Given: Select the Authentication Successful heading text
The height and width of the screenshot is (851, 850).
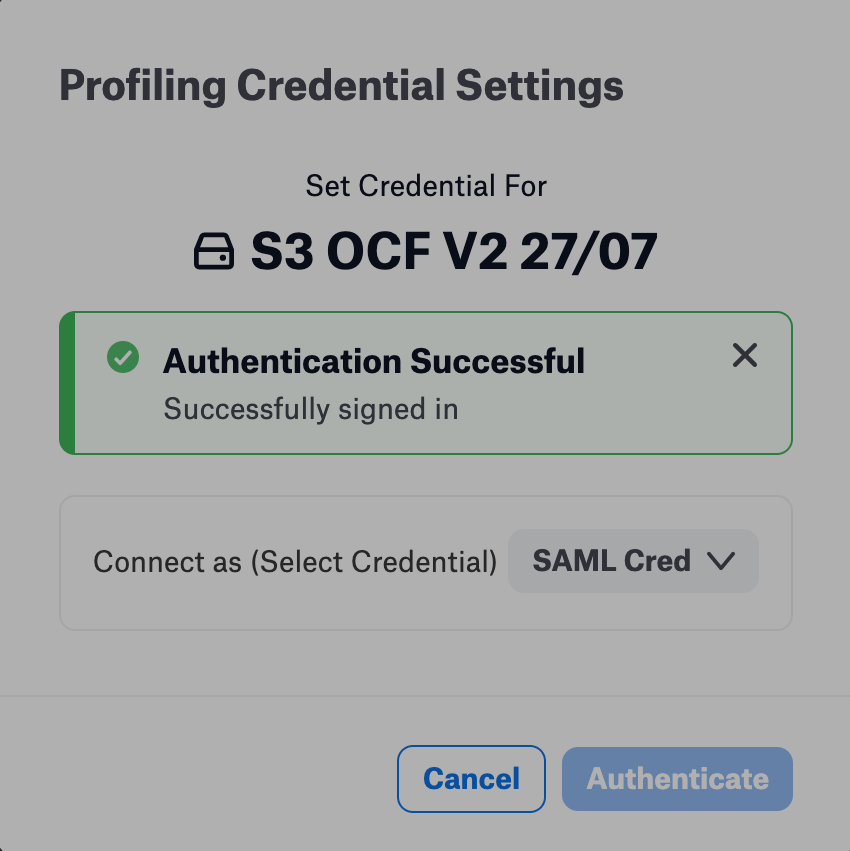Looking at the screenshot, I should [374, 361].
